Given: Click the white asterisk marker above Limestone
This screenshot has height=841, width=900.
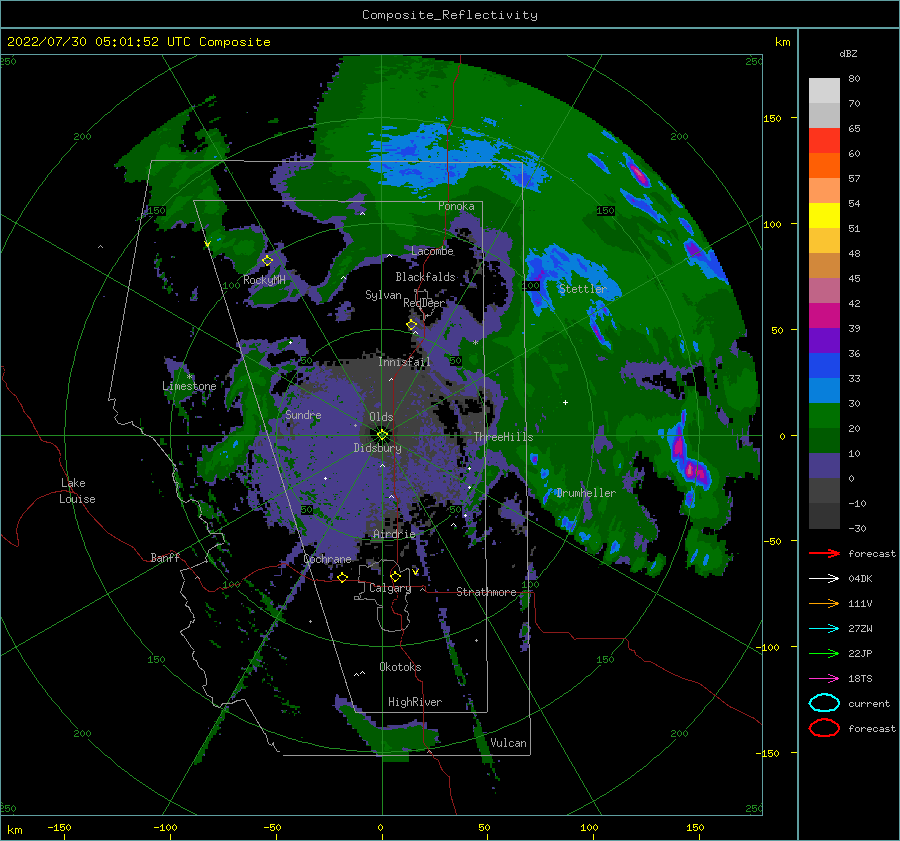Looking at the screenshot, I should coord(189,377).
